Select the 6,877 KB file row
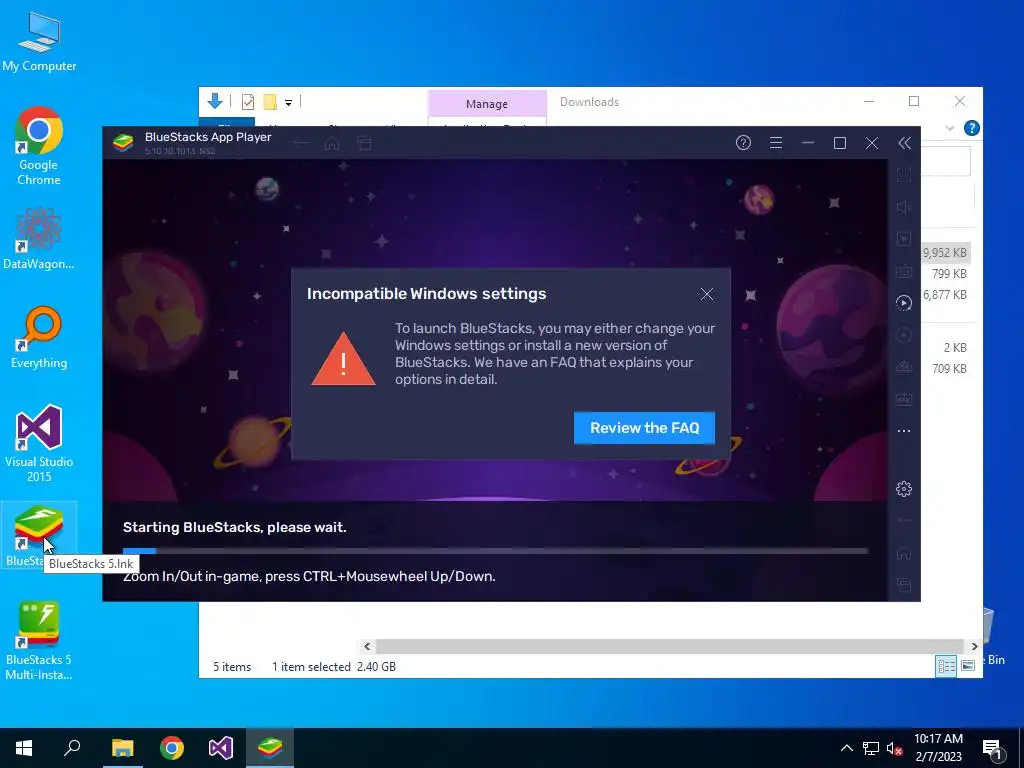Screen dimensions: 1024x768 point(945,295)
